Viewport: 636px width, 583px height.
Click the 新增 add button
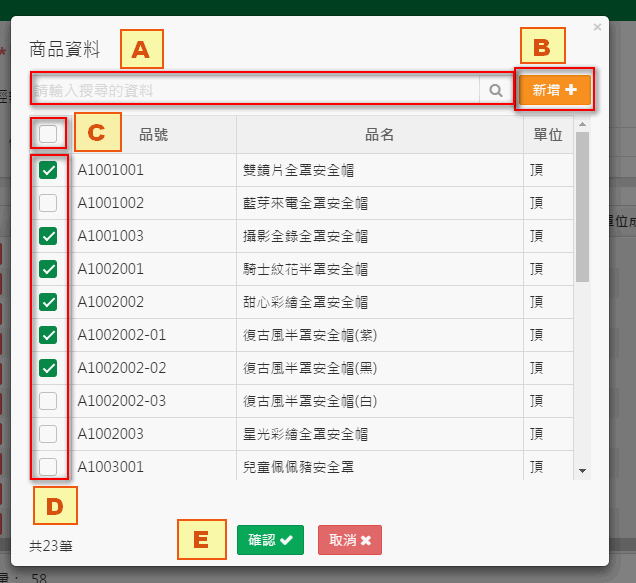554,90
